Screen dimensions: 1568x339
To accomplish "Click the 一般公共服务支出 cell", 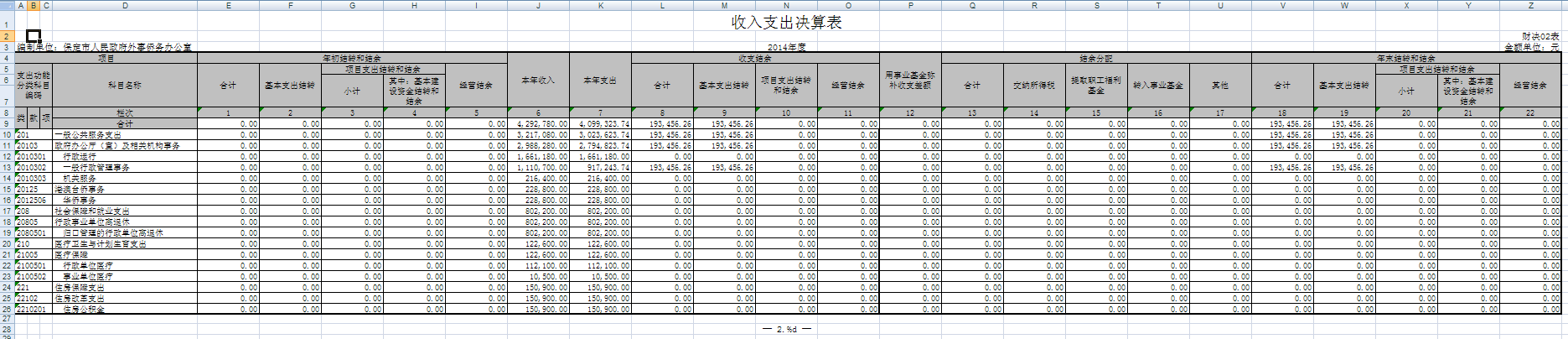I will [88, 134].
